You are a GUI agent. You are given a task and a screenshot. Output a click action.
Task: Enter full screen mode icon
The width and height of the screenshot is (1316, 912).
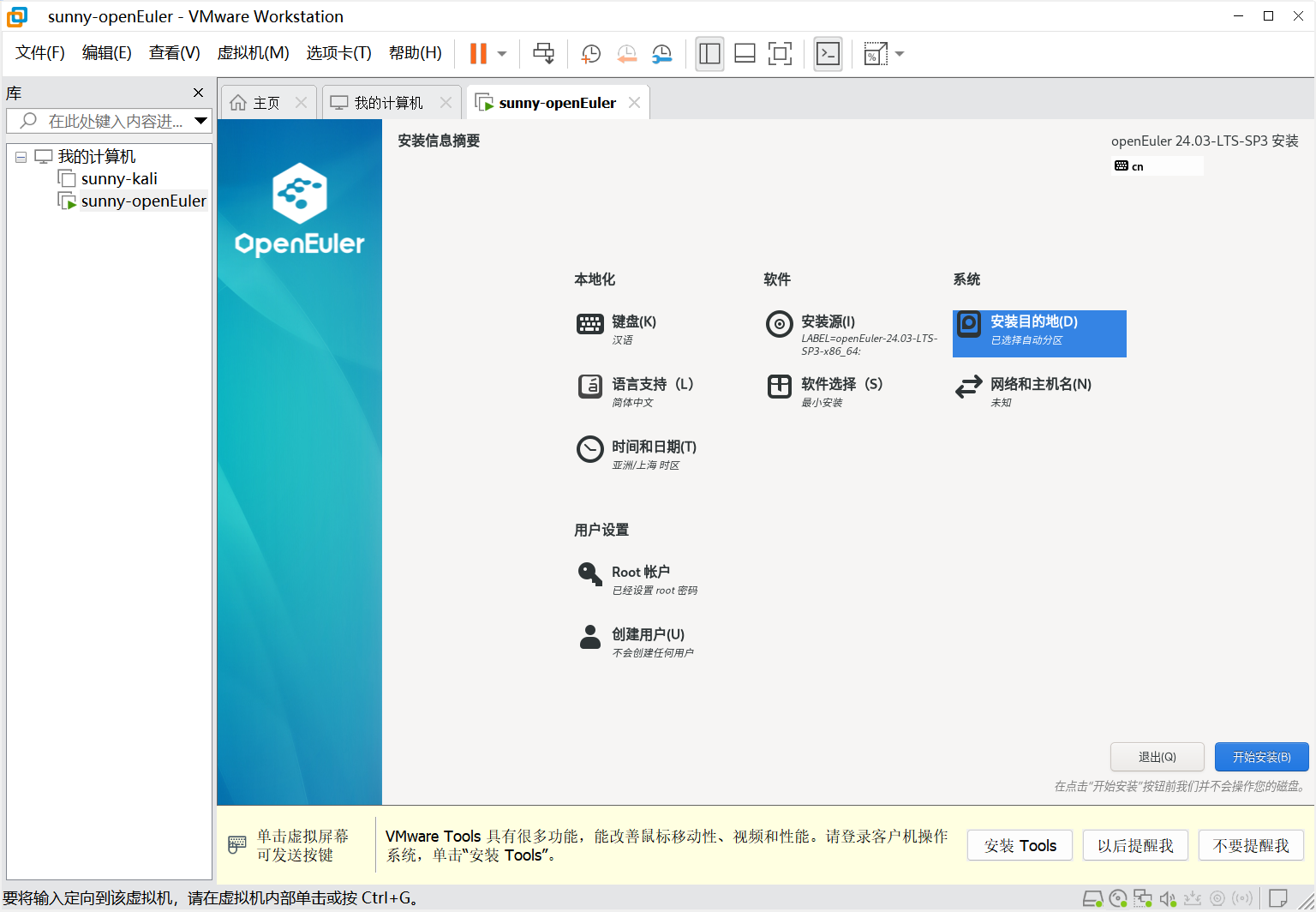[780, 53]
